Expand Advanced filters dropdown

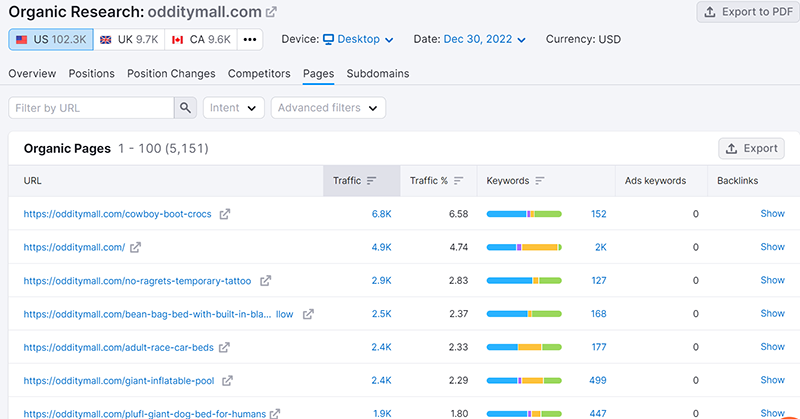[328, 108]
